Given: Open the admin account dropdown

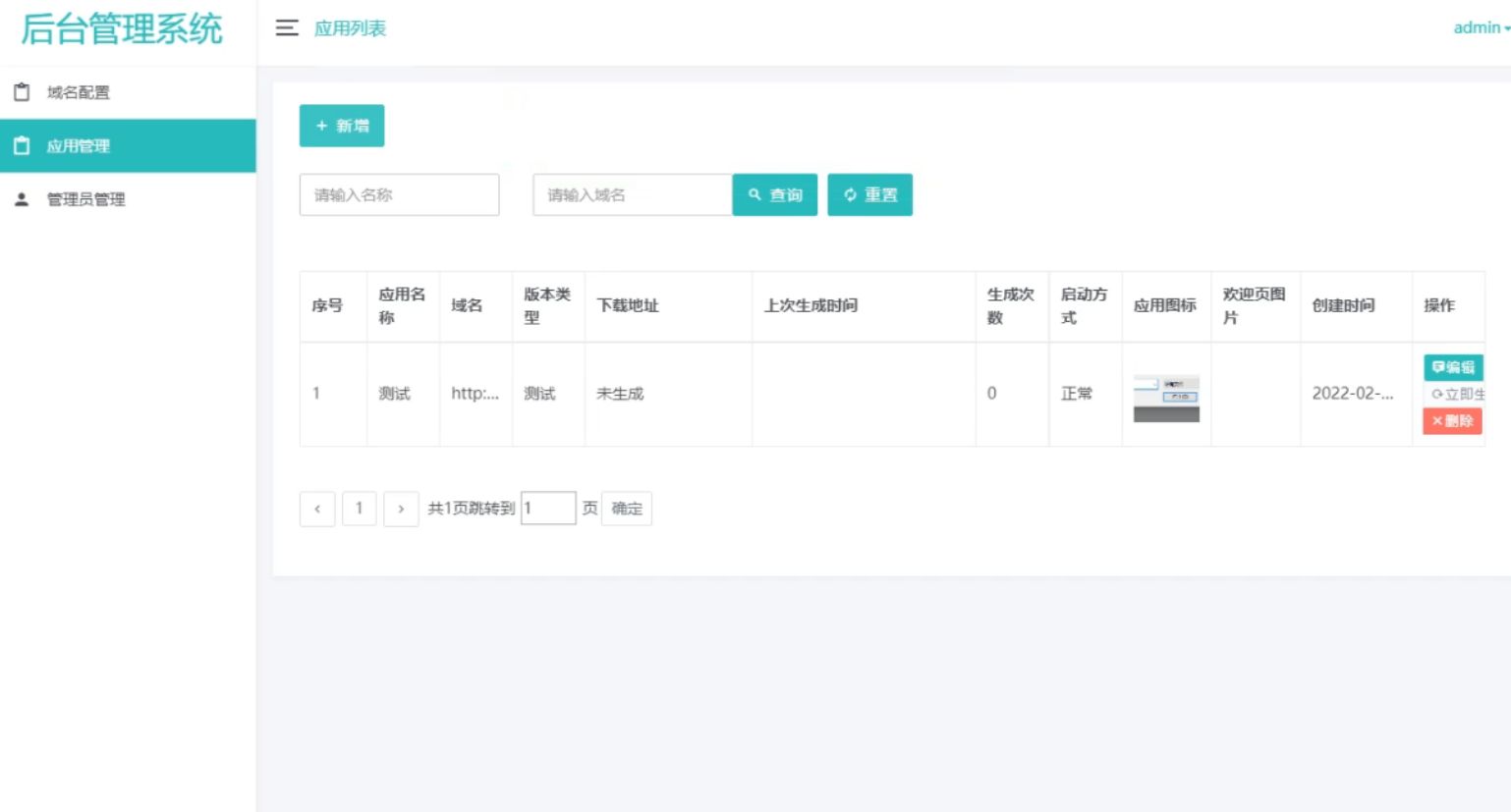Looking at the screenshot, I should tap(1478, 27).
